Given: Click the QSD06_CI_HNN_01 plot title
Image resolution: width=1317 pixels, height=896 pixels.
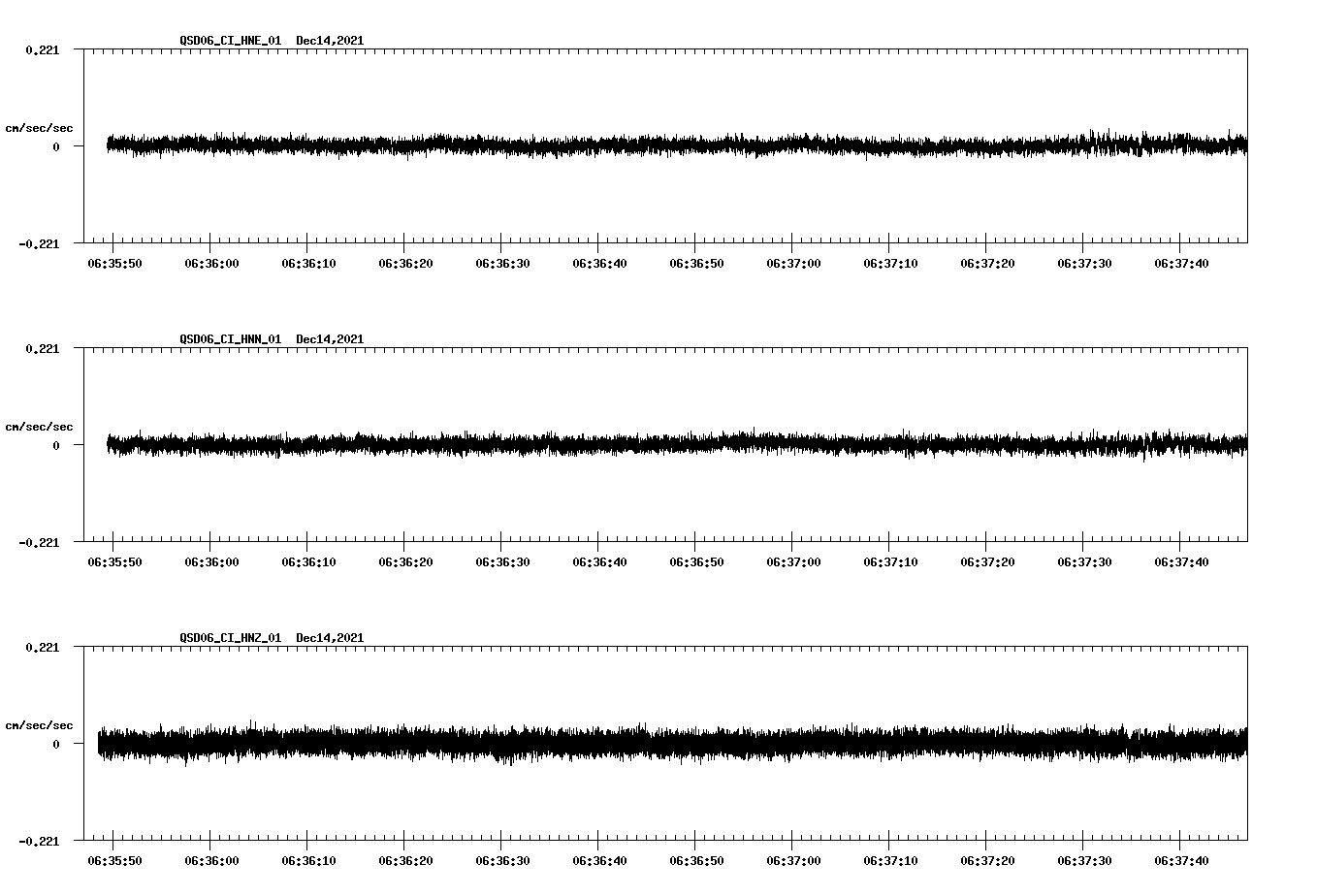Looking at the screenshot, I should click(231, 339).
